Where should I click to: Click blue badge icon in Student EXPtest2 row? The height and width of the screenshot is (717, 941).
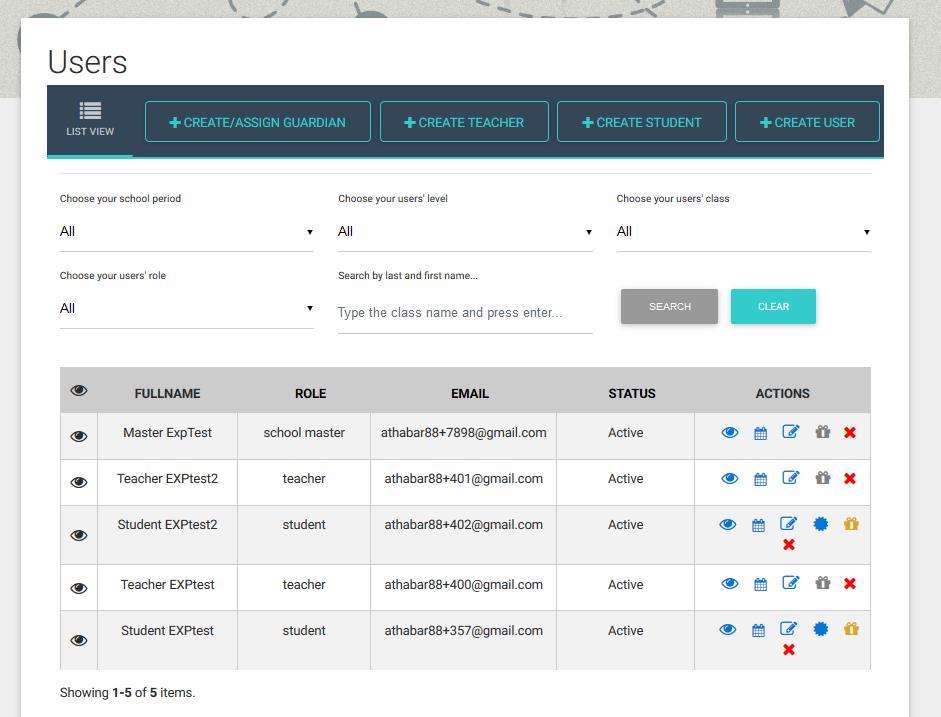pos(821,524)
